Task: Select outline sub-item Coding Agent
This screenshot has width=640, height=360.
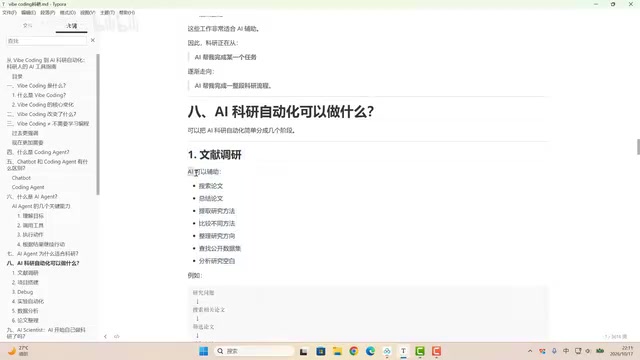Action: pos(28,187)
